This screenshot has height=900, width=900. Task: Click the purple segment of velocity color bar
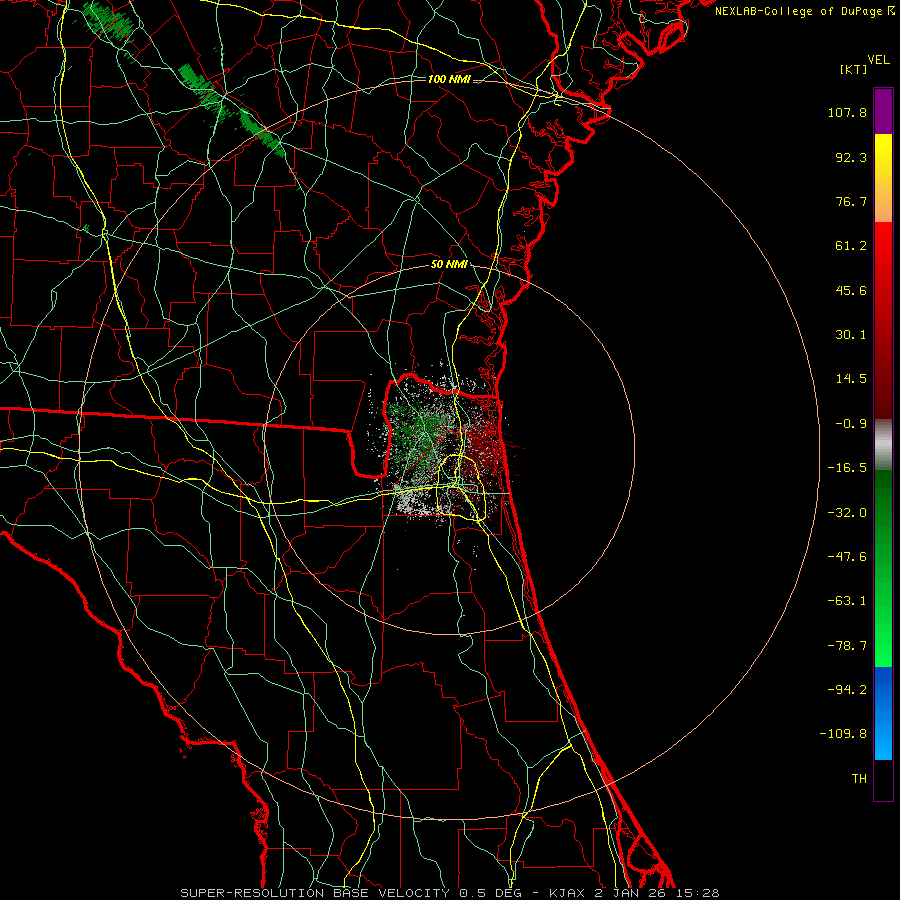tap(883, 111)
